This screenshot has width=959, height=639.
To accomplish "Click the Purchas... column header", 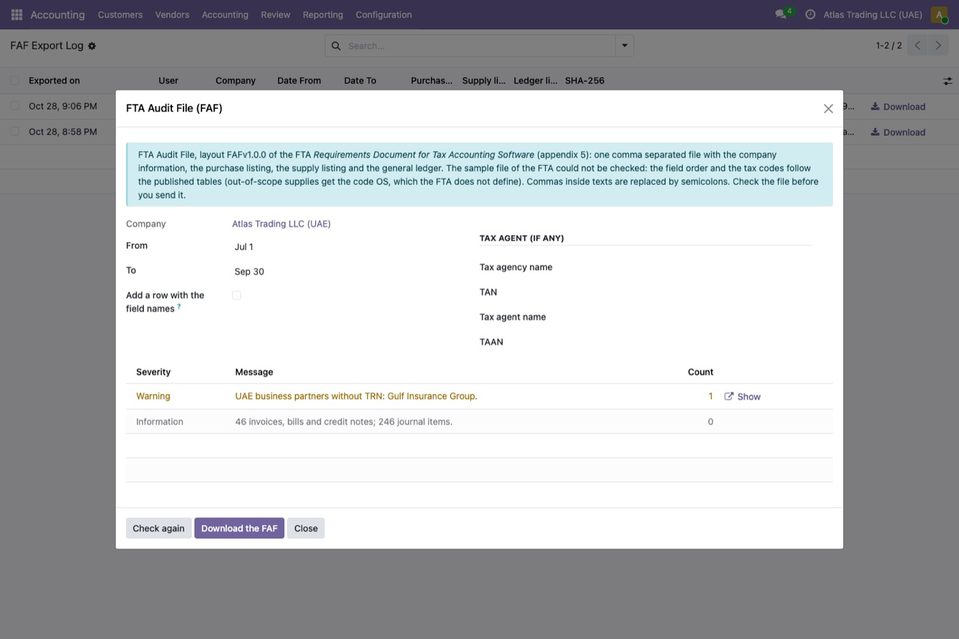I will (432, 81).
